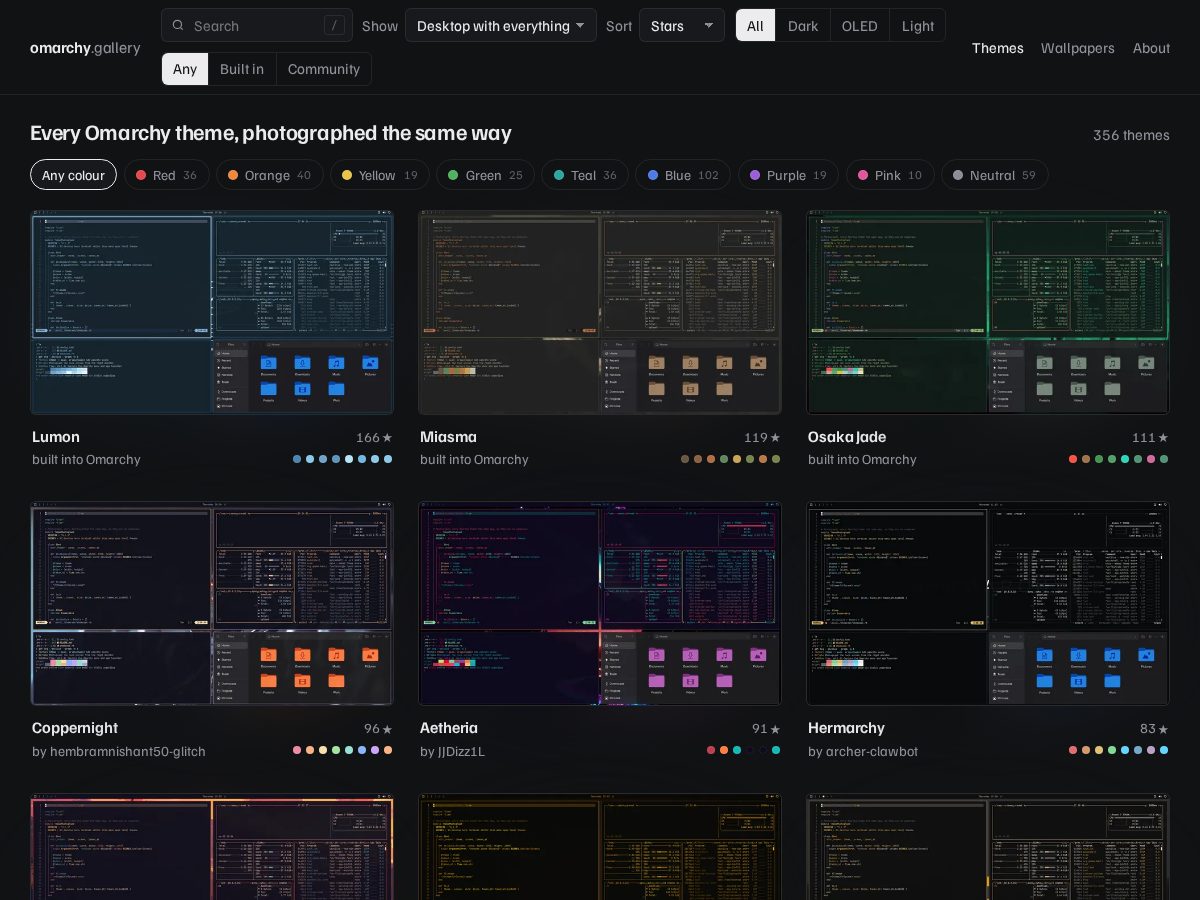
Task: Click the '356 themes' count text
Action: [1131, 135]
